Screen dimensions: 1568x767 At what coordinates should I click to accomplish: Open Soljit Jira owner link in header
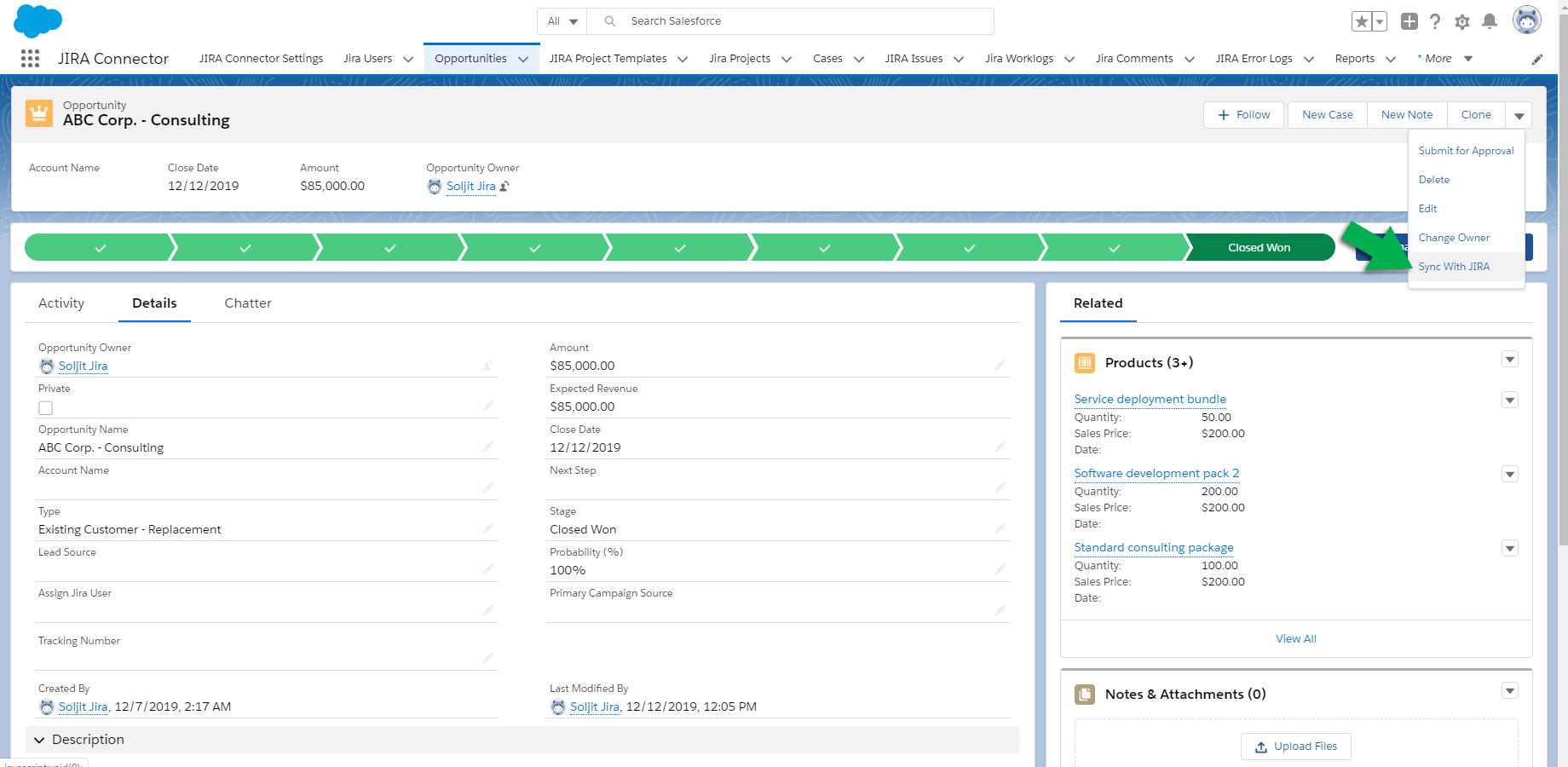(470, 186)
